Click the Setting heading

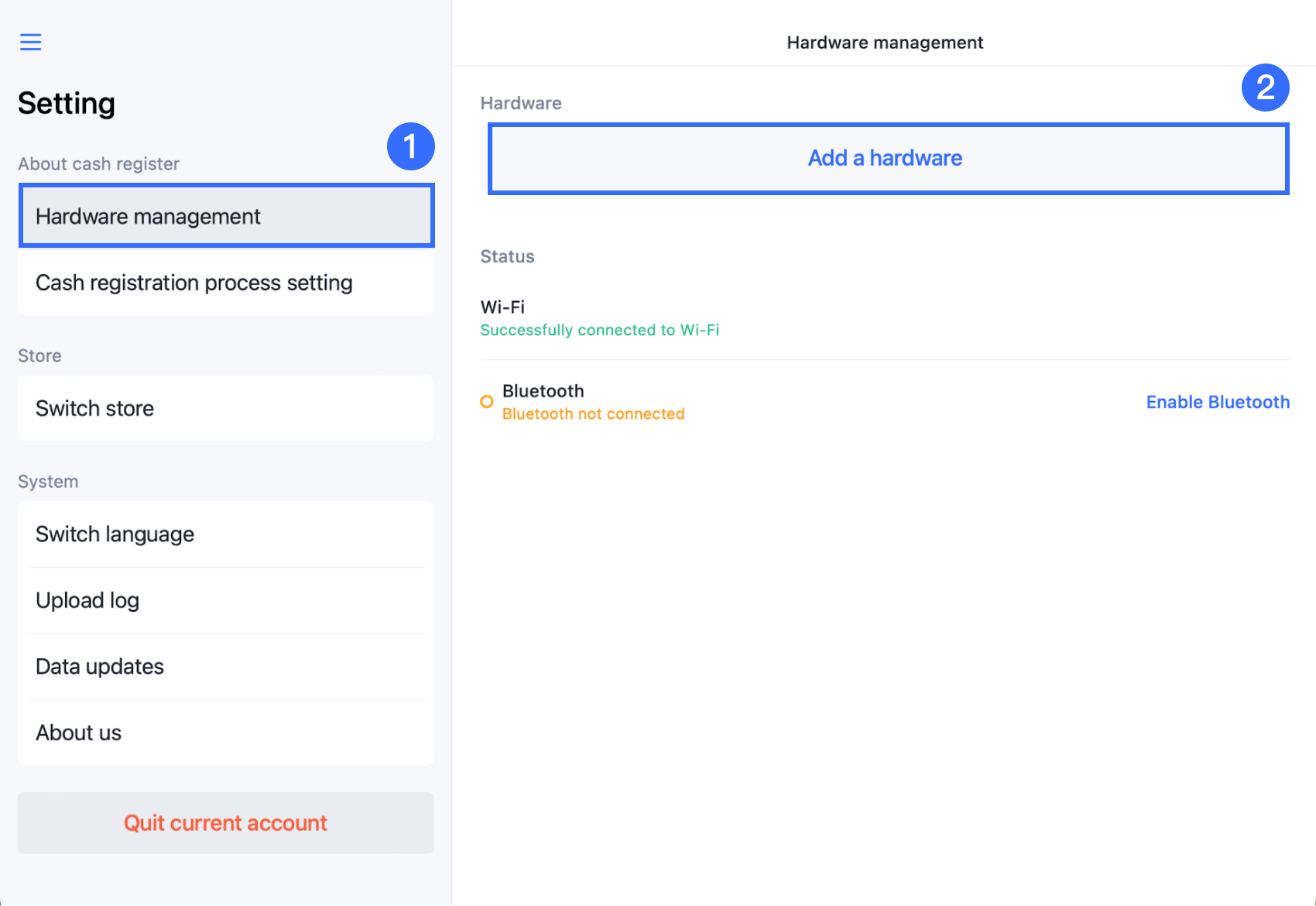click(x=67, y=103)
